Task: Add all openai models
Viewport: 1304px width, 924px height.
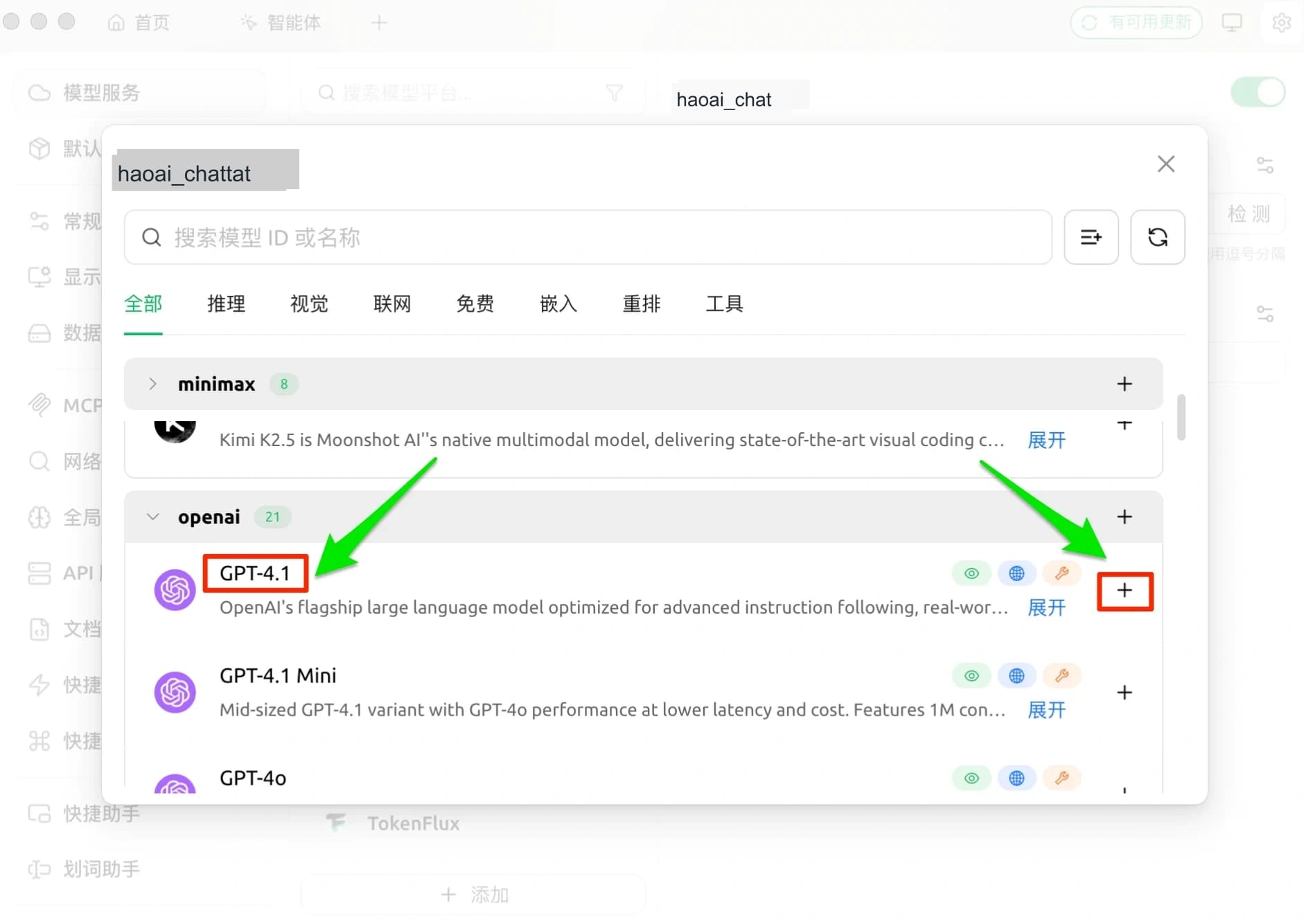Action: click(1125, 517)
